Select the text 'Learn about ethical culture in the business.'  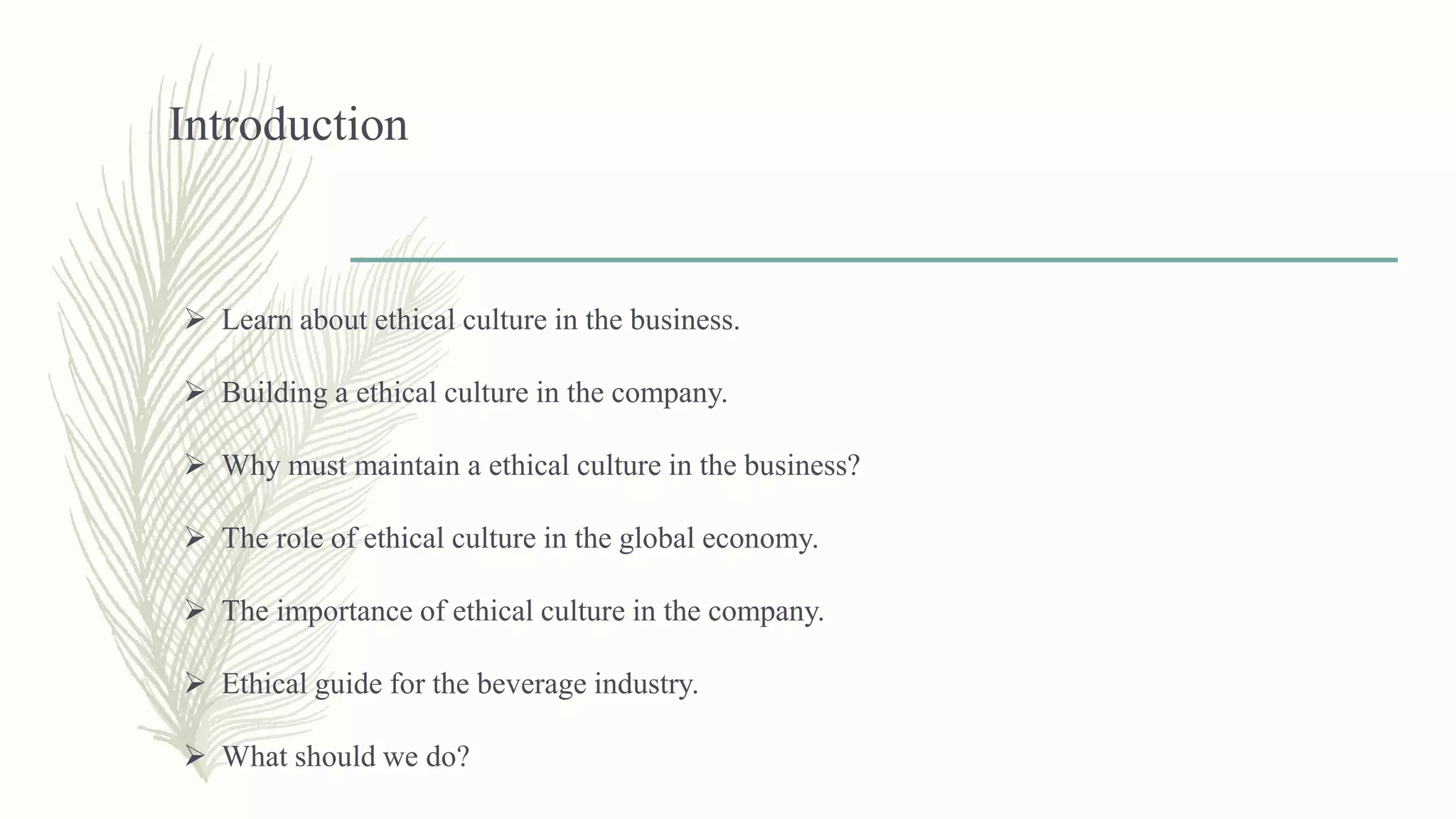coord(481,320)
